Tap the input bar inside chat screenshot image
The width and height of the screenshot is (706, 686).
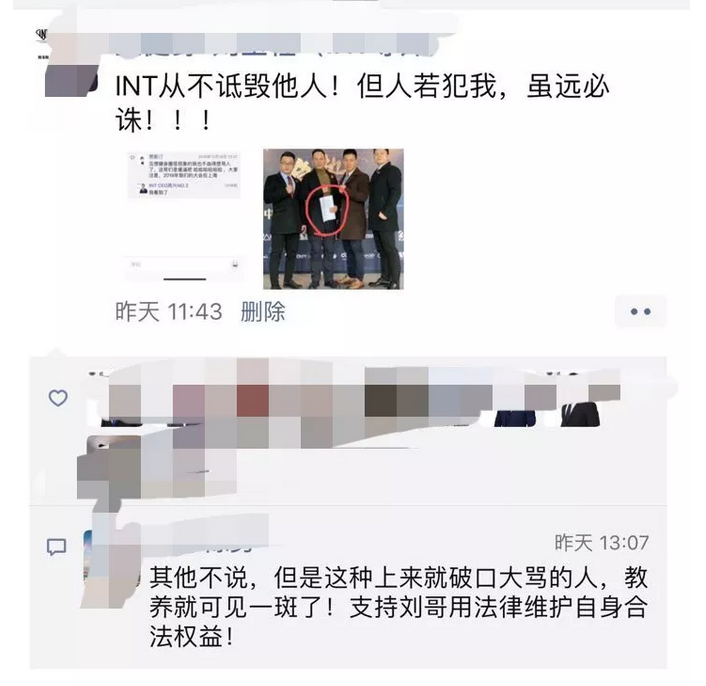point(185,264)
